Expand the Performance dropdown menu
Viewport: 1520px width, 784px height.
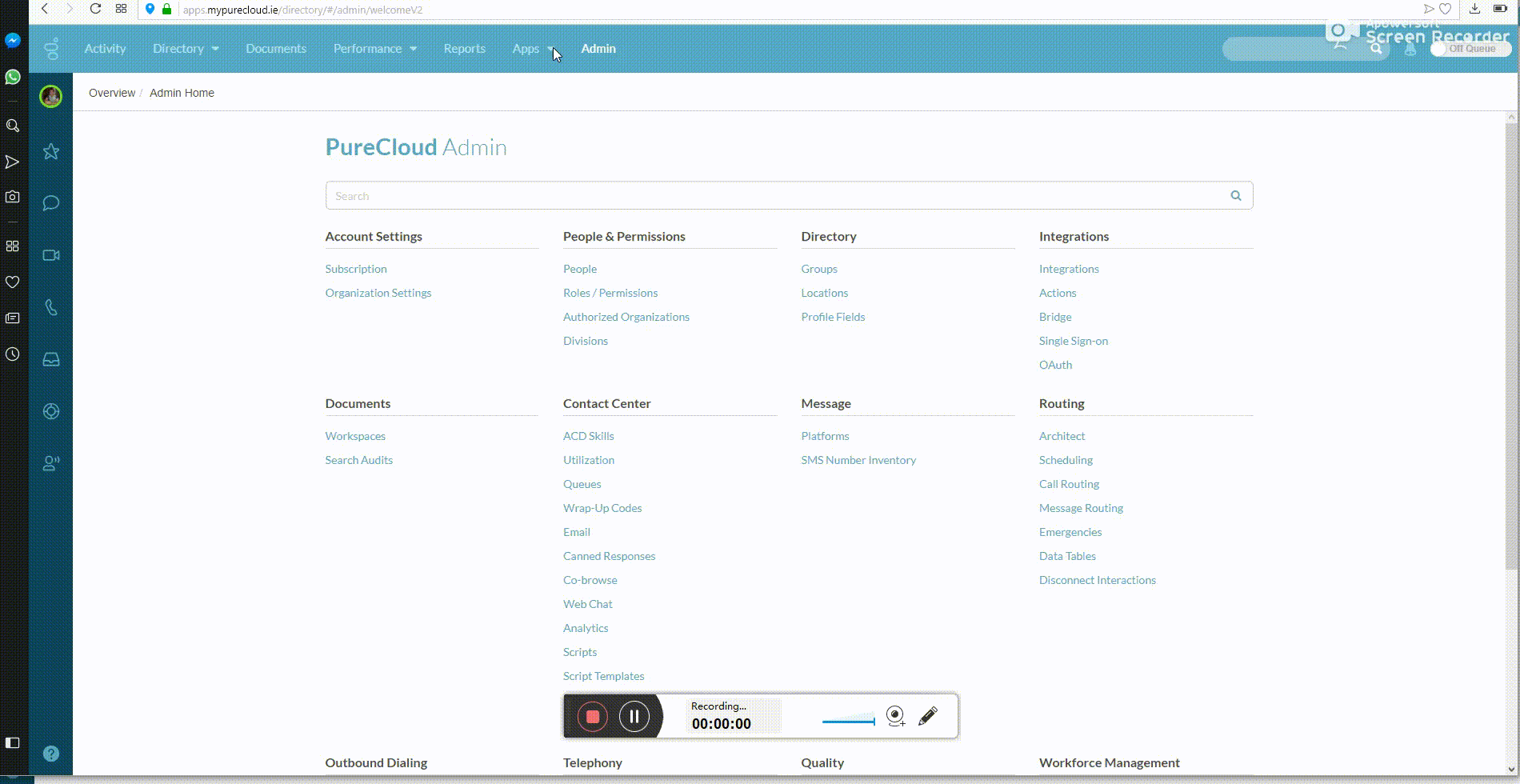point(374,49)
